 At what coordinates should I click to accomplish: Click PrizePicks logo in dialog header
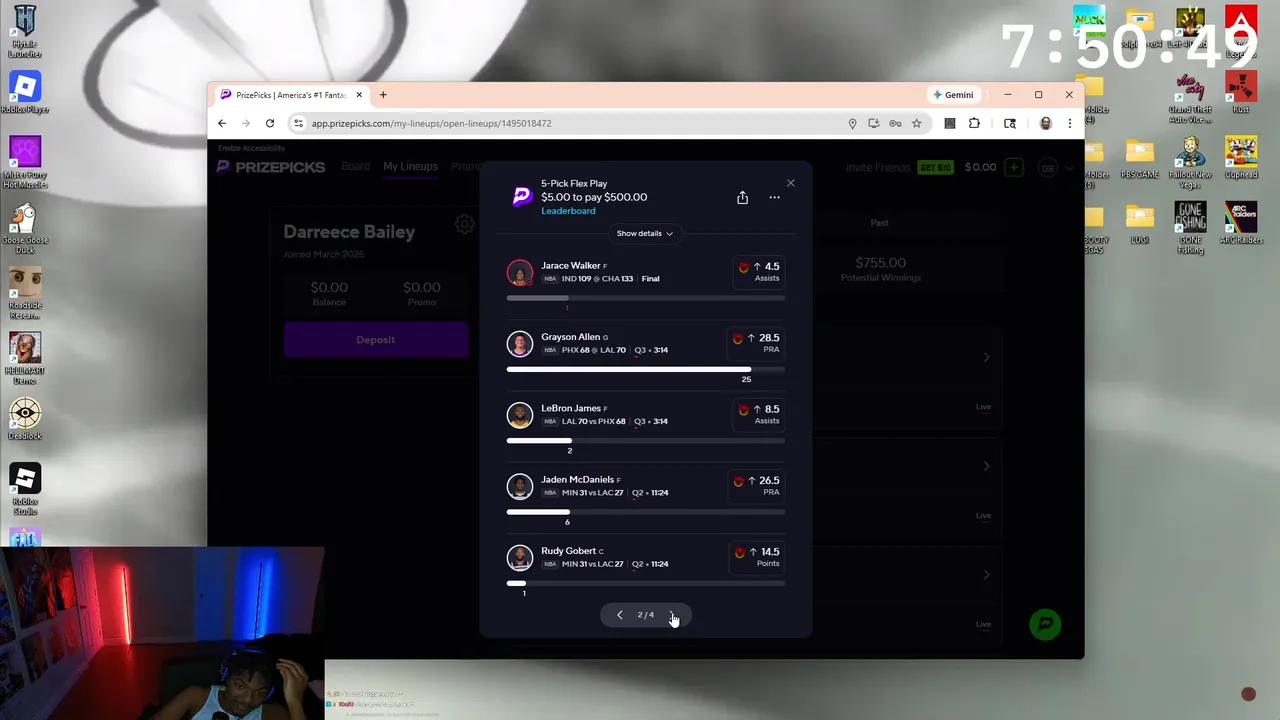pos(522,197)
